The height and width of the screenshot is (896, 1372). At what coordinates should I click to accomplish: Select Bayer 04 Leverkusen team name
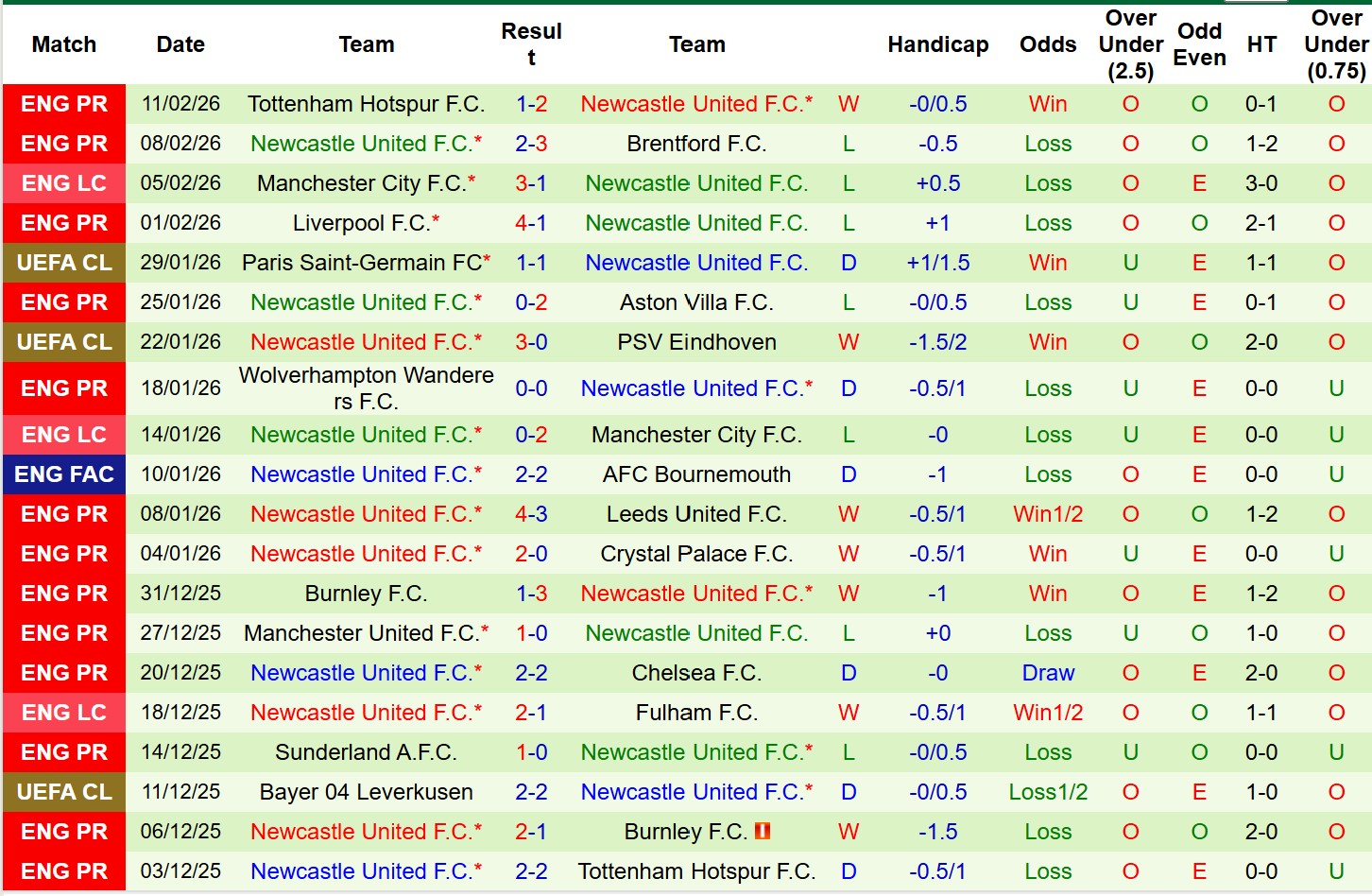pos(366,792)
